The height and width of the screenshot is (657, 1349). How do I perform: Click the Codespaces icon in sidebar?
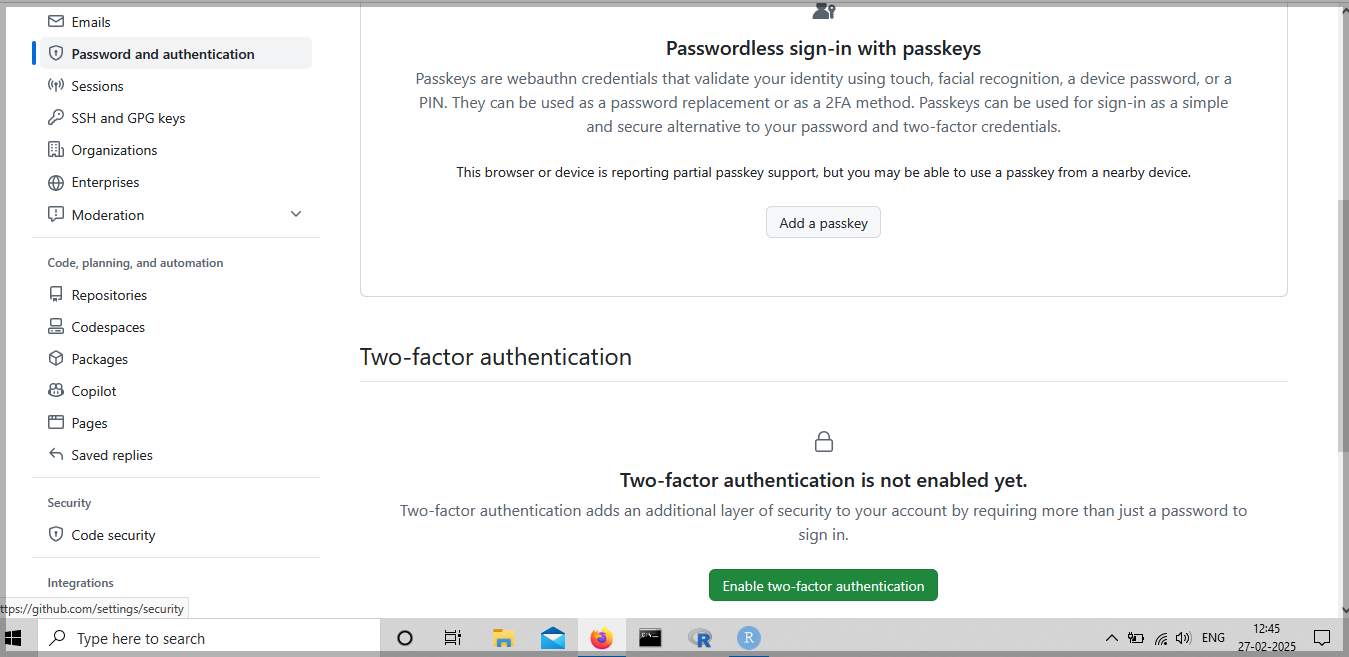tap(56, 327)
